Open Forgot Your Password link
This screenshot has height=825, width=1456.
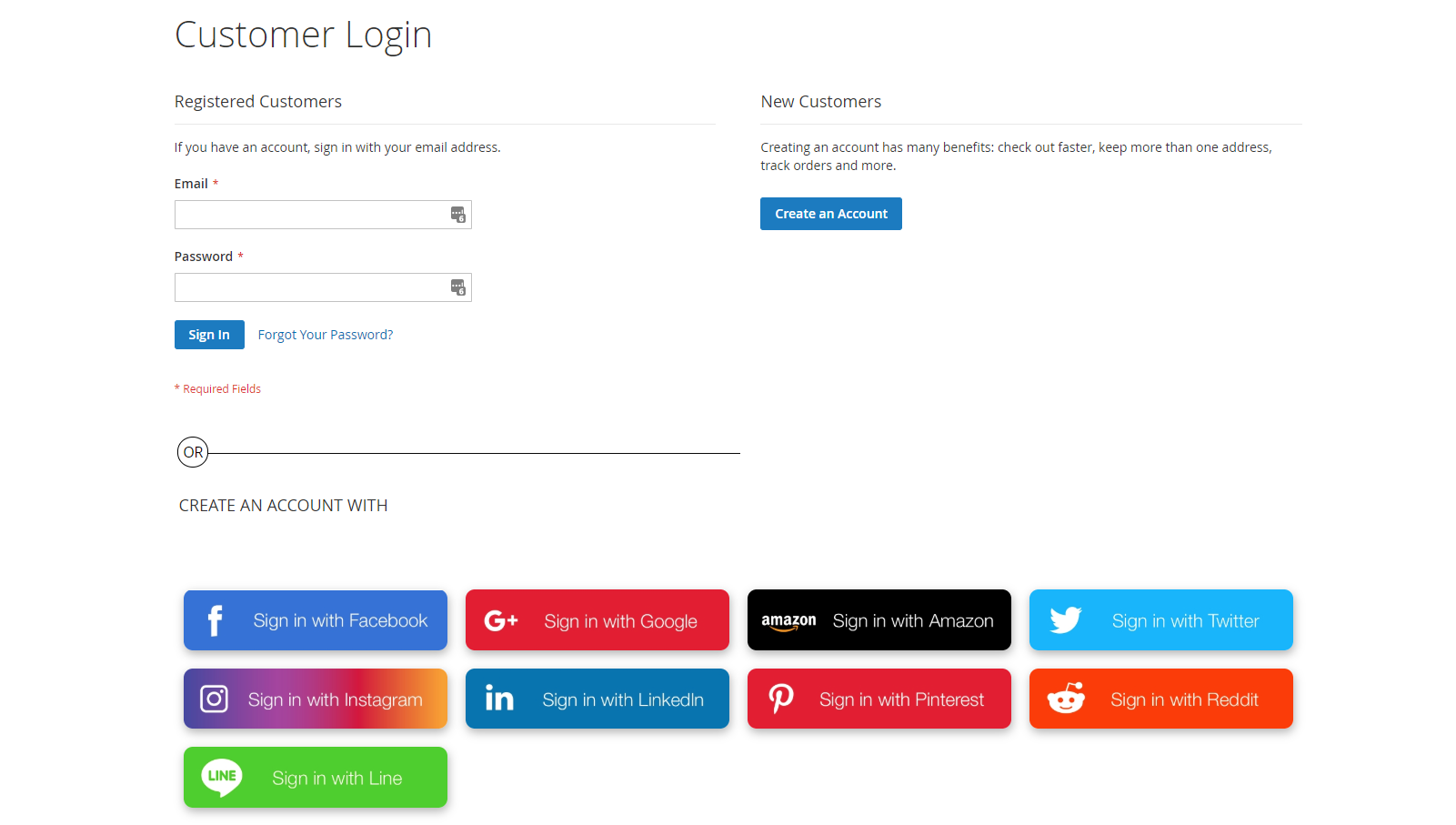point(326,335)
